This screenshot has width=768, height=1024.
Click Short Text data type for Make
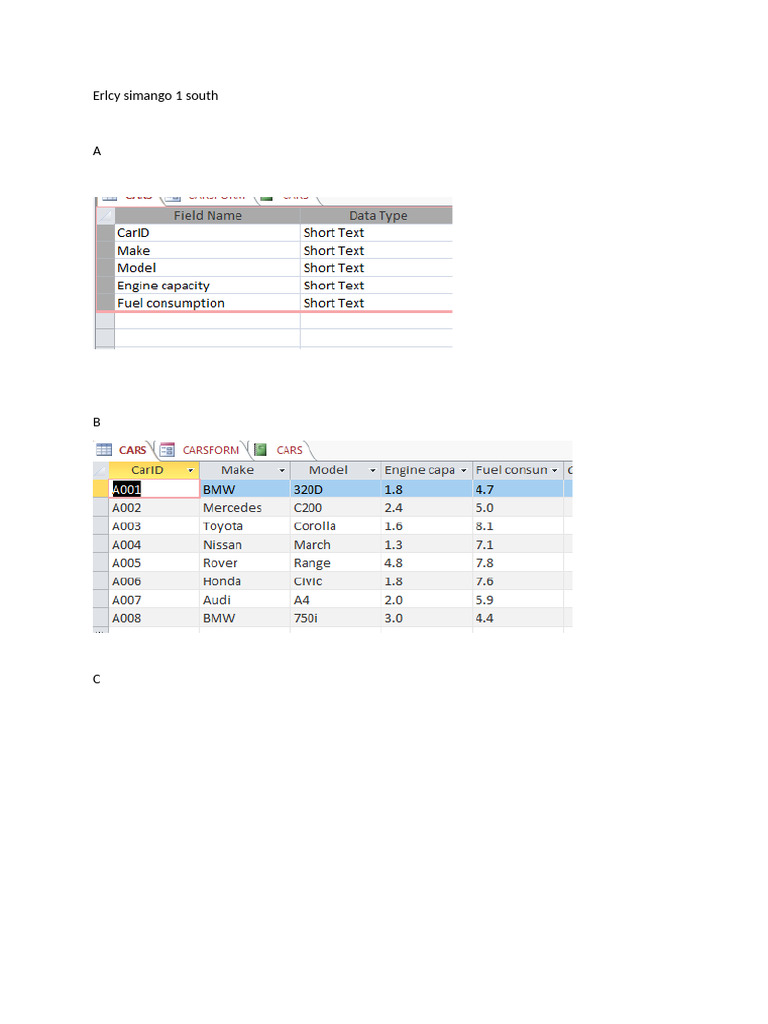coord(377,250)
